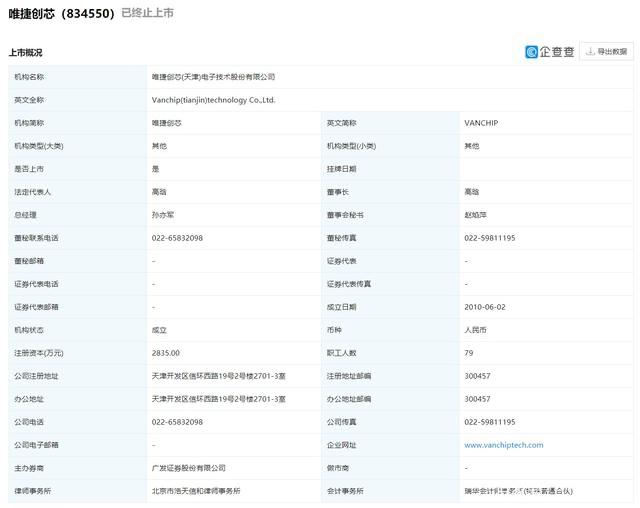Image resolution: width=640 pixels, height=508 pixels.
Task: Click the 机构简称 value 唯捷创芯
Action: [167, 123]
